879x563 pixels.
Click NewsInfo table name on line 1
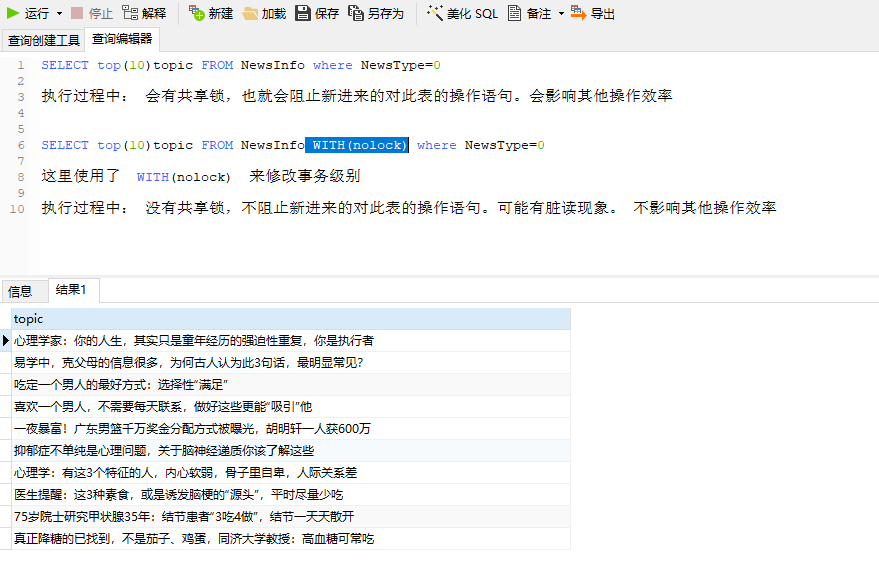[272, 65]
